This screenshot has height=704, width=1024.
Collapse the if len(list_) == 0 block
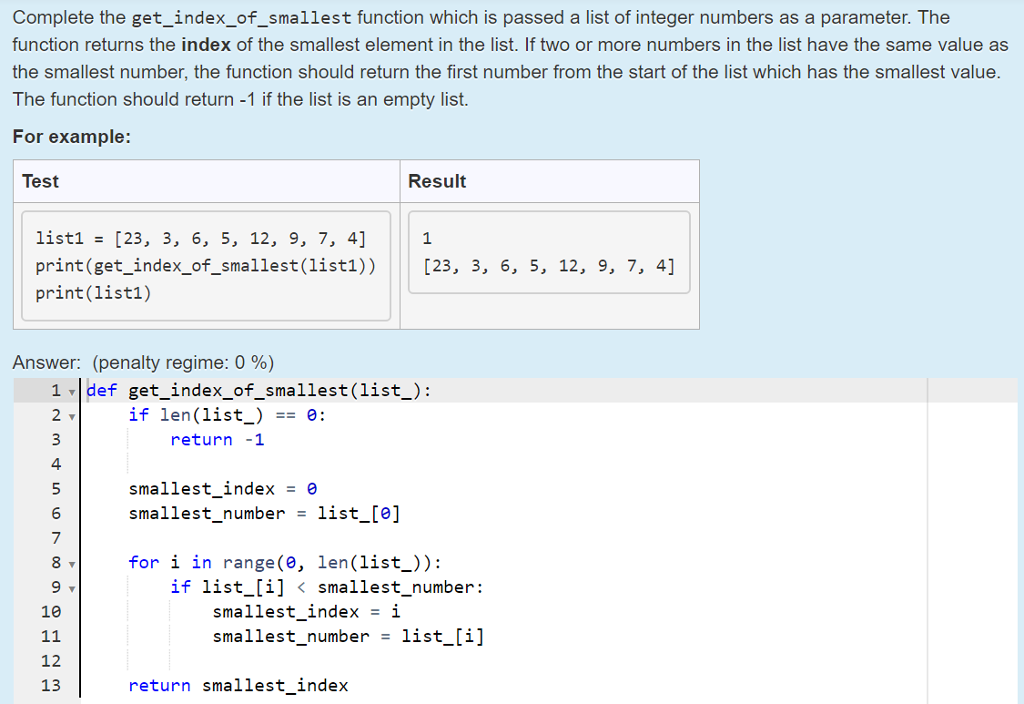(x=70, y=415)
